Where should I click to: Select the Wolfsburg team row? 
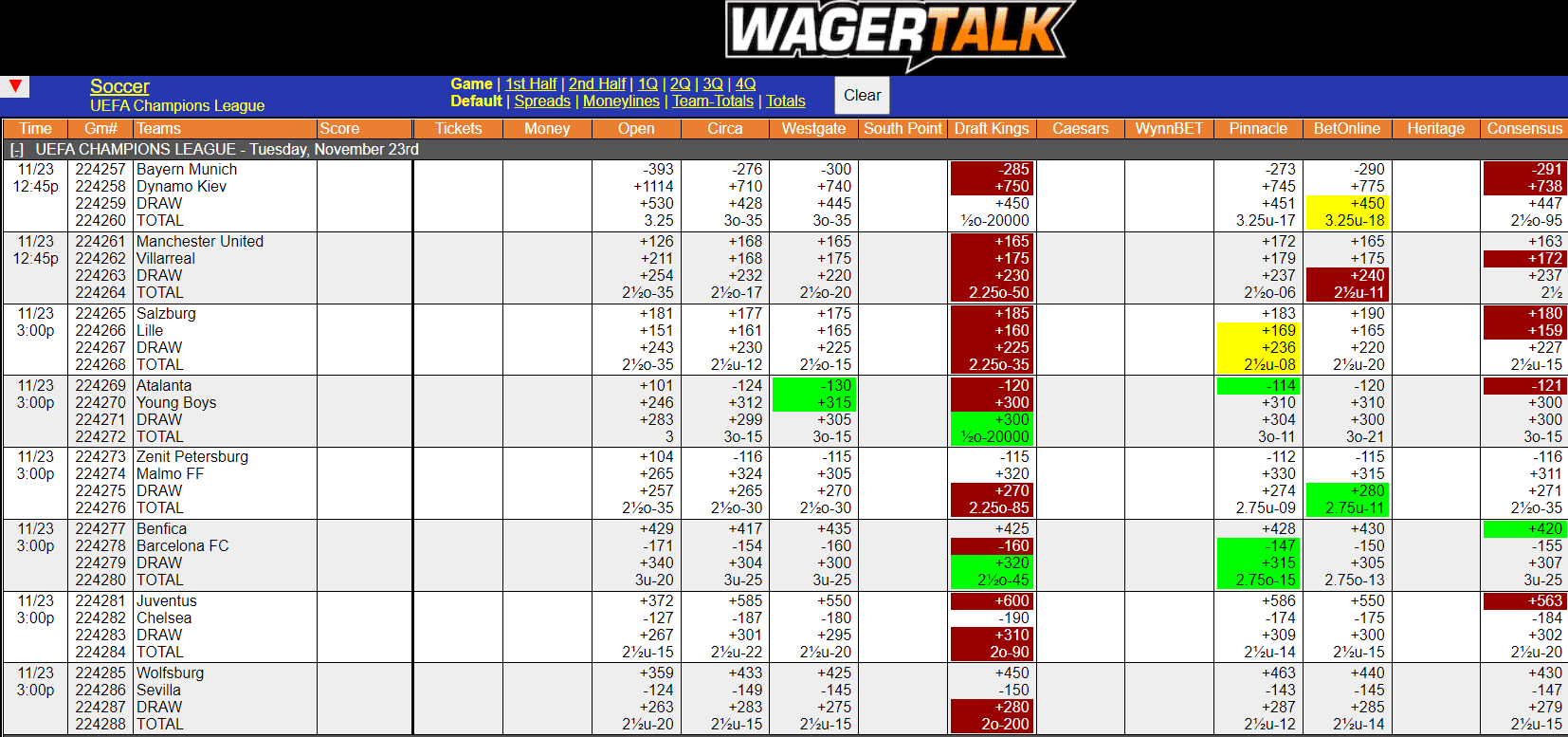tap(170, 673)
